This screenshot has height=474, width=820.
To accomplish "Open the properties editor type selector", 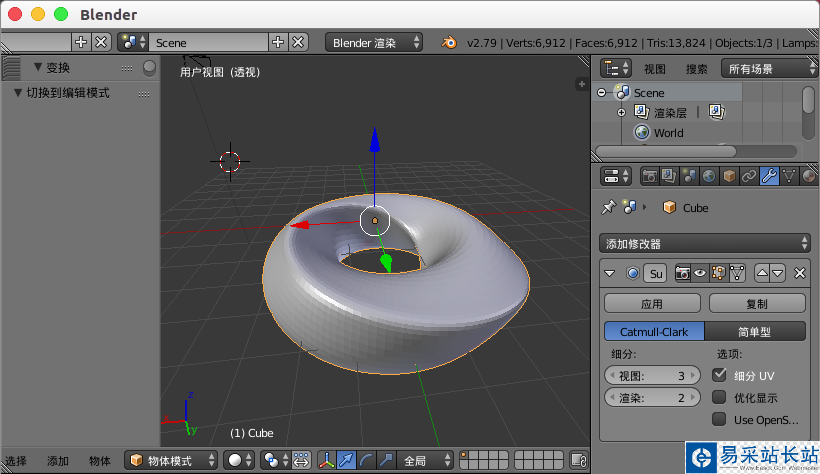I will (x=617, y=176).
